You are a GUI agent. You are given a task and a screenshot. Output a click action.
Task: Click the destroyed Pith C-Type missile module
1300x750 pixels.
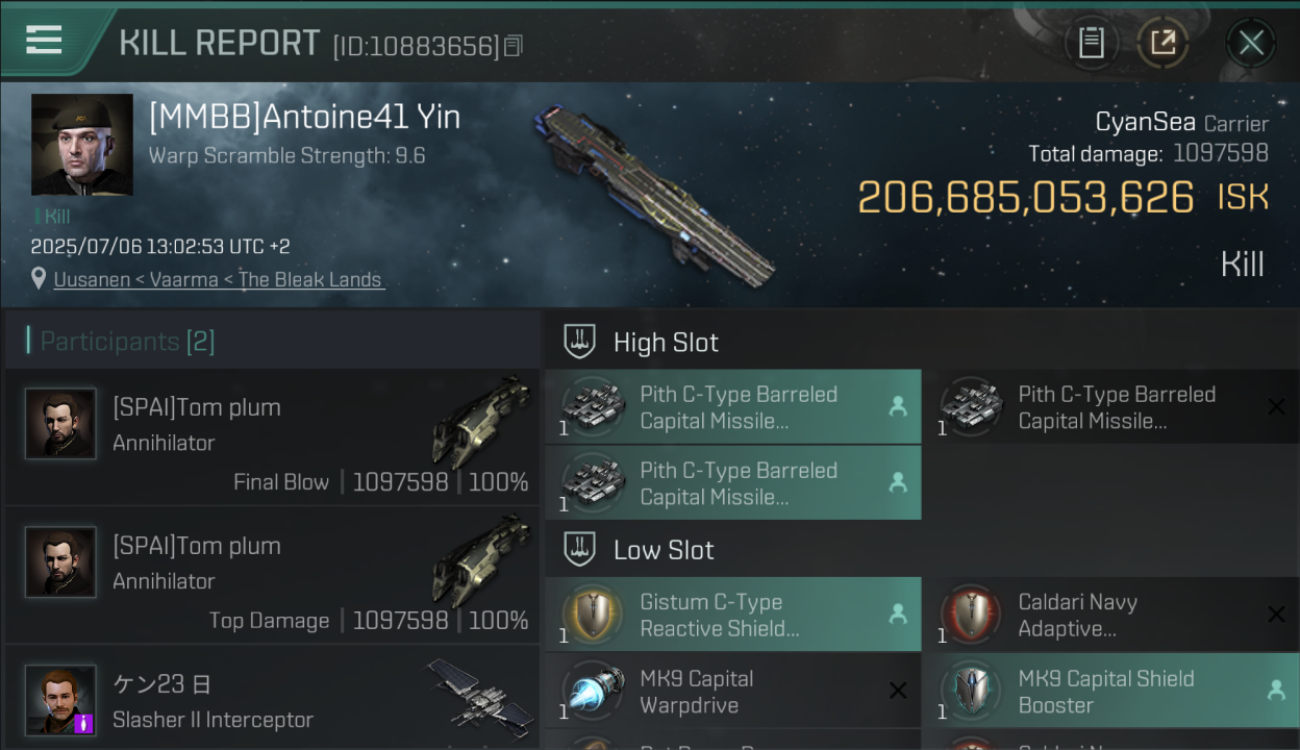tap(1111, 407)
